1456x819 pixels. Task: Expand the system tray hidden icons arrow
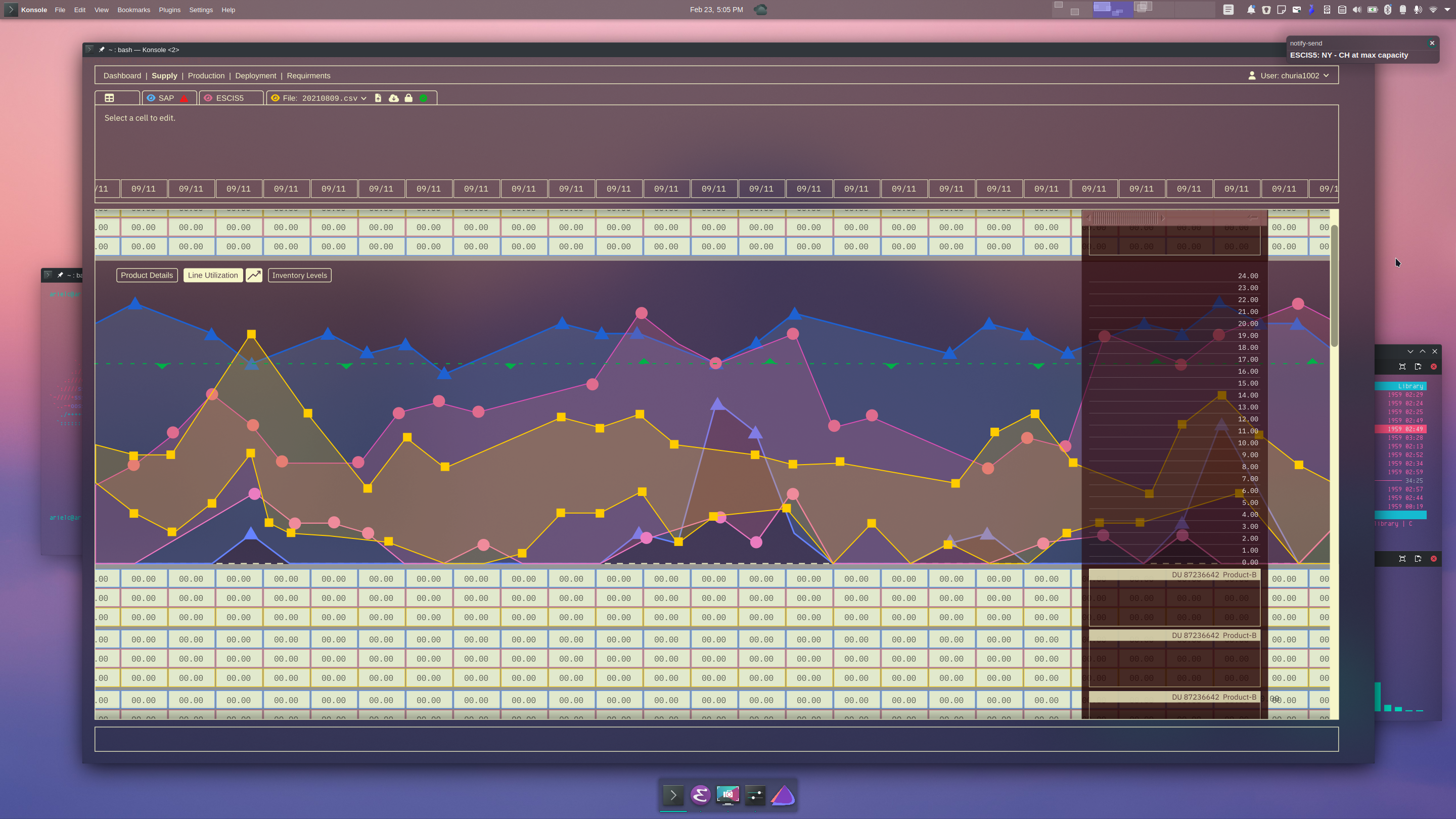pos(1447,10)
